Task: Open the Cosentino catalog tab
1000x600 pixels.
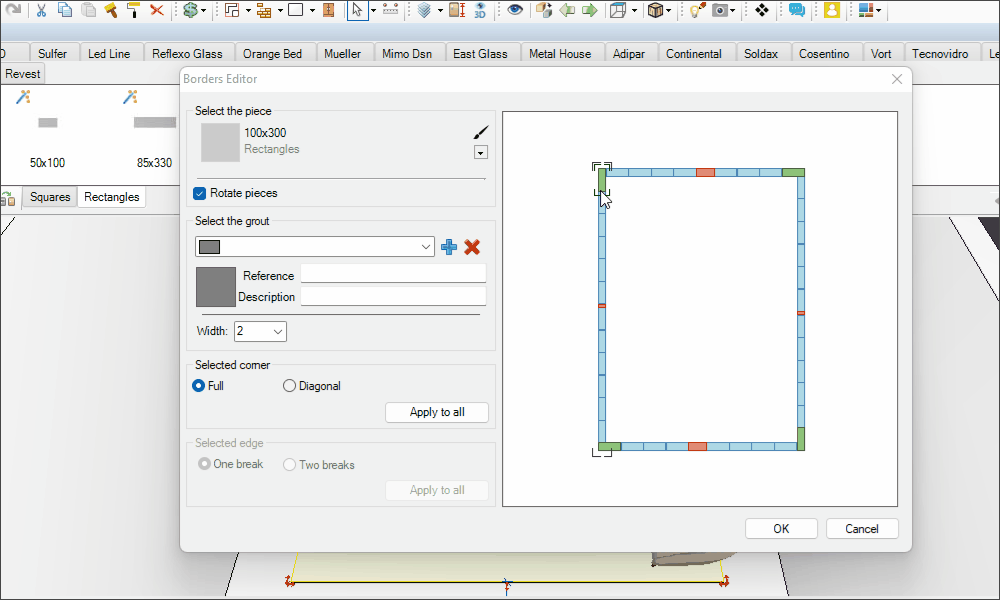Action: pos(824,54)
